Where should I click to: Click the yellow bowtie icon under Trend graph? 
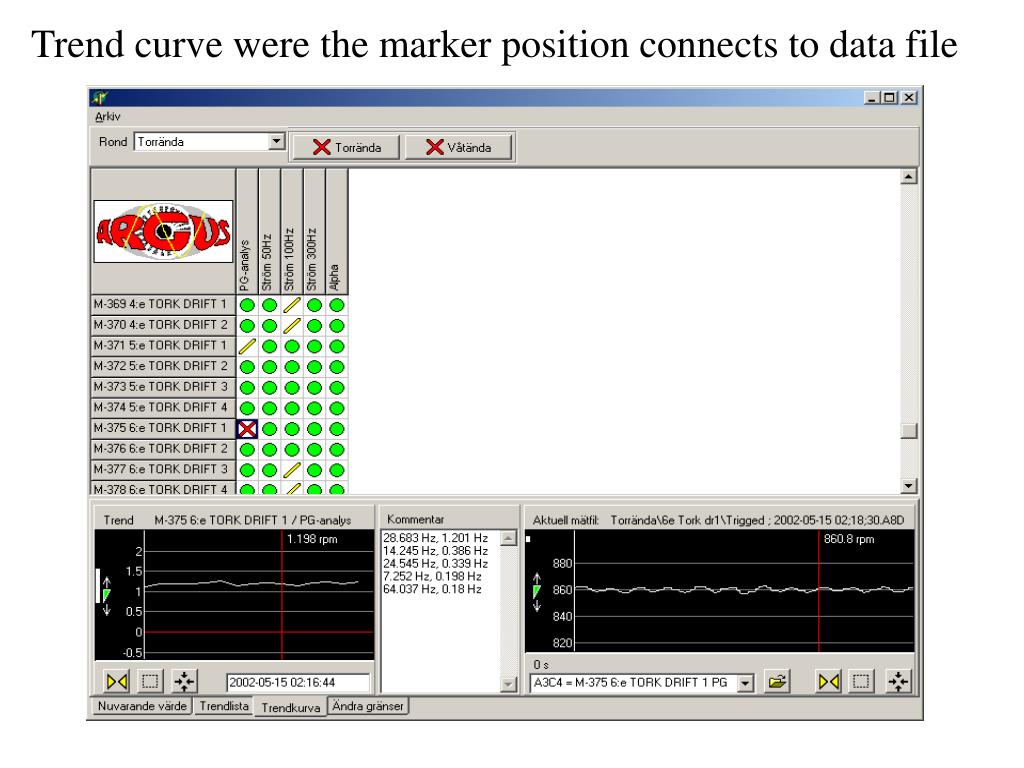117,682
